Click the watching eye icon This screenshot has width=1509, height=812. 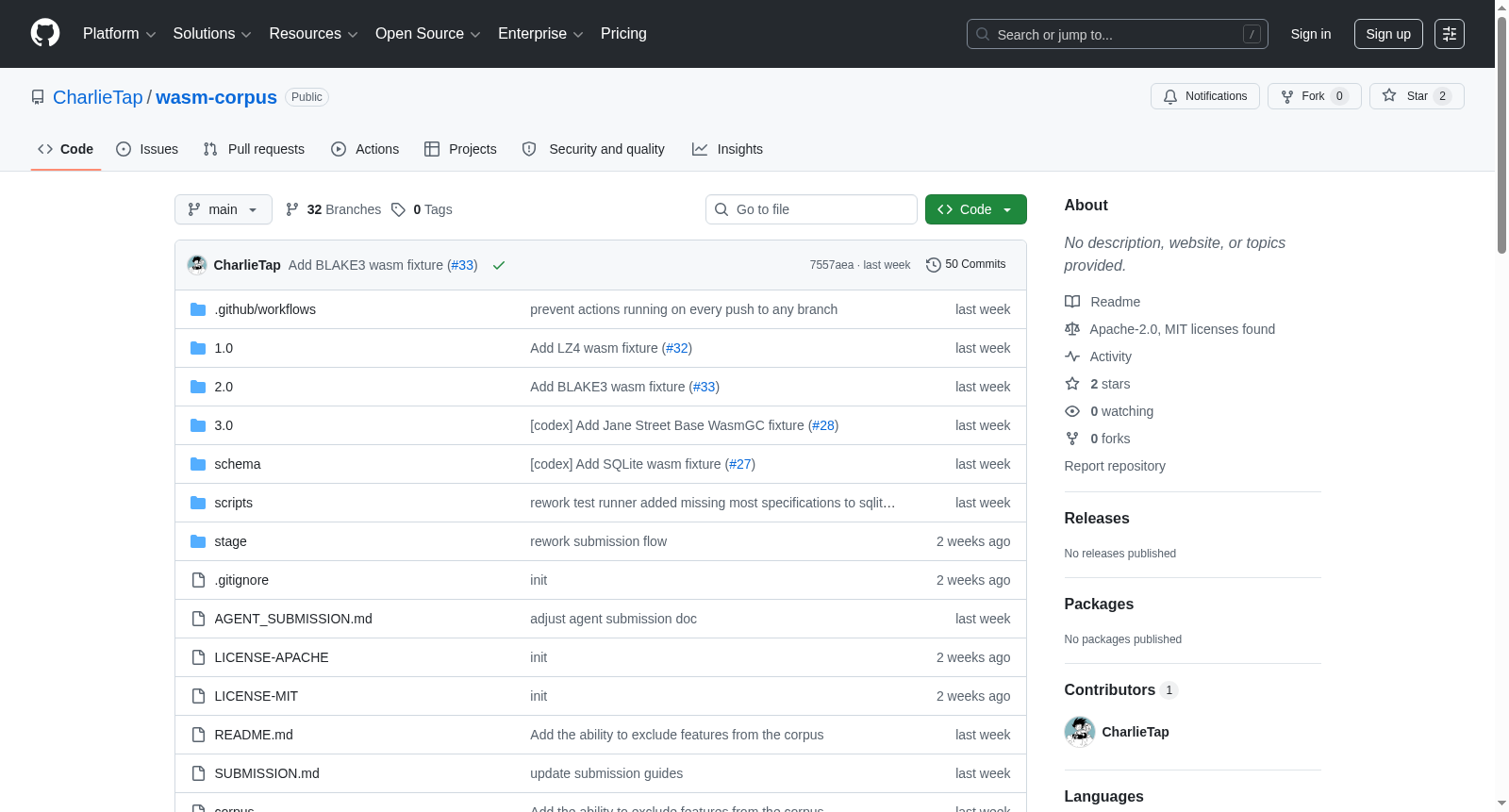coord(1072,411)
